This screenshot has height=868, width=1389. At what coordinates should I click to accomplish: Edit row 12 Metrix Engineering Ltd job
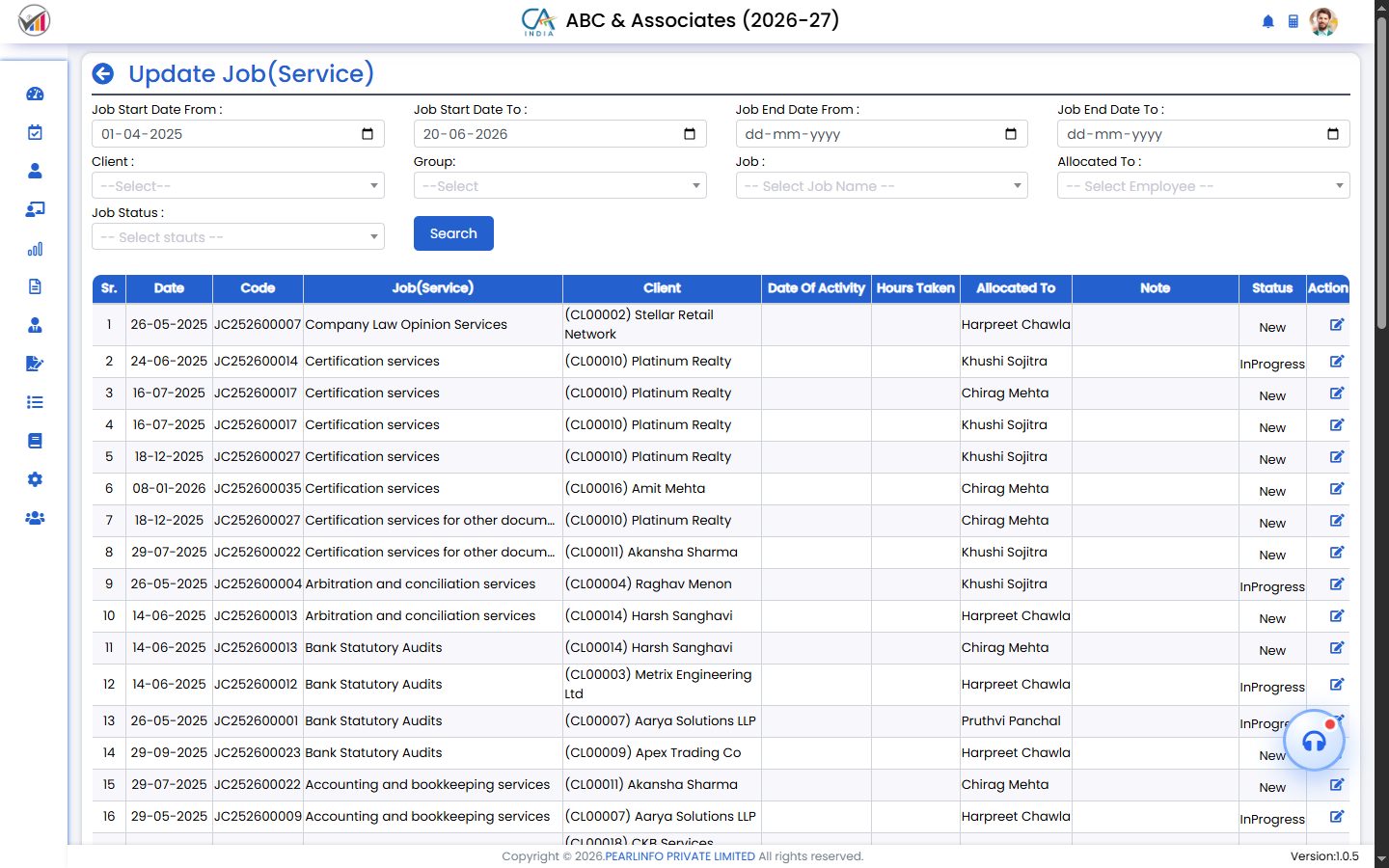tap(1337, 684)
